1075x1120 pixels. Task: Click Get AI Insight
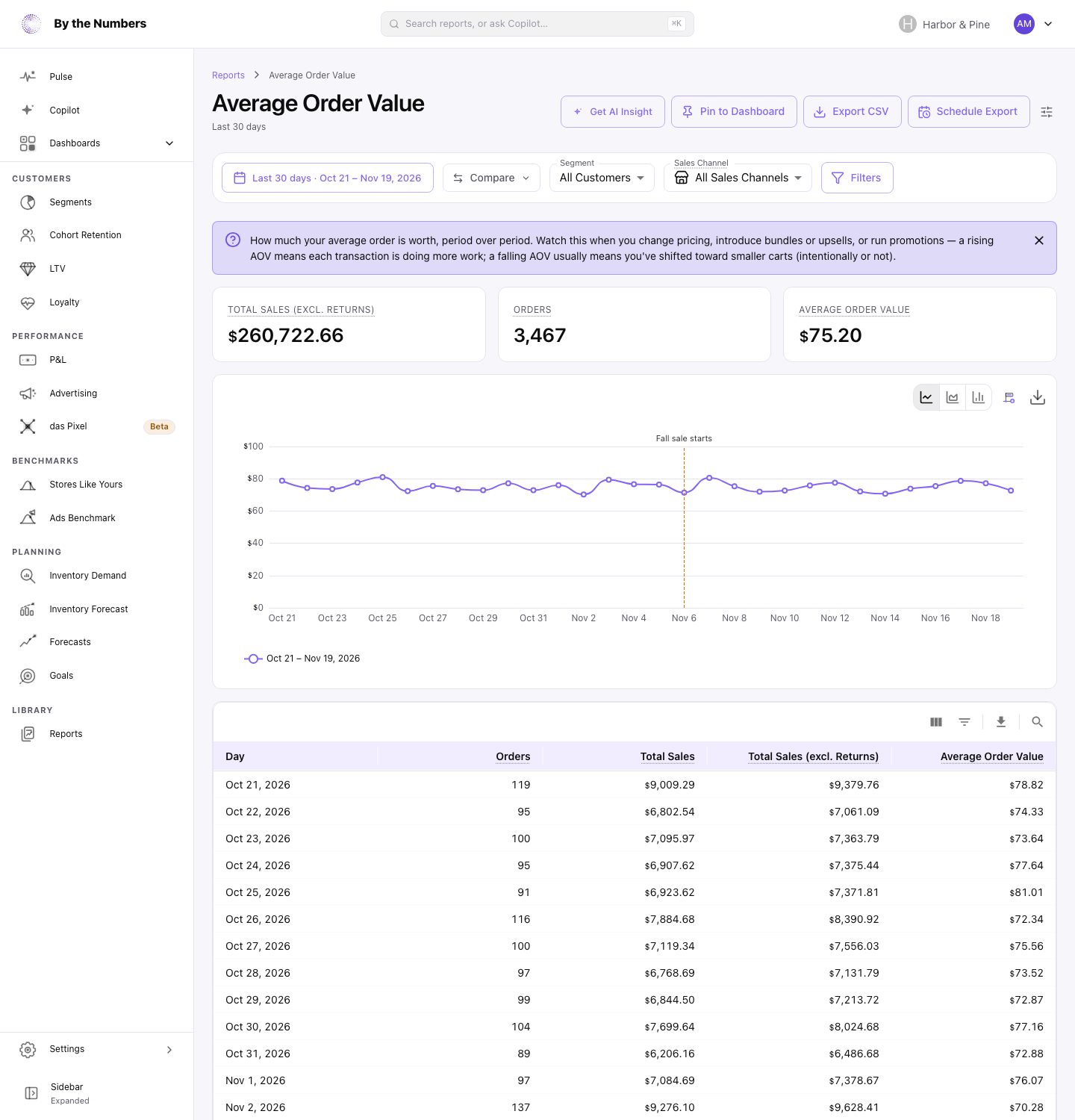[x=613, y=112]
